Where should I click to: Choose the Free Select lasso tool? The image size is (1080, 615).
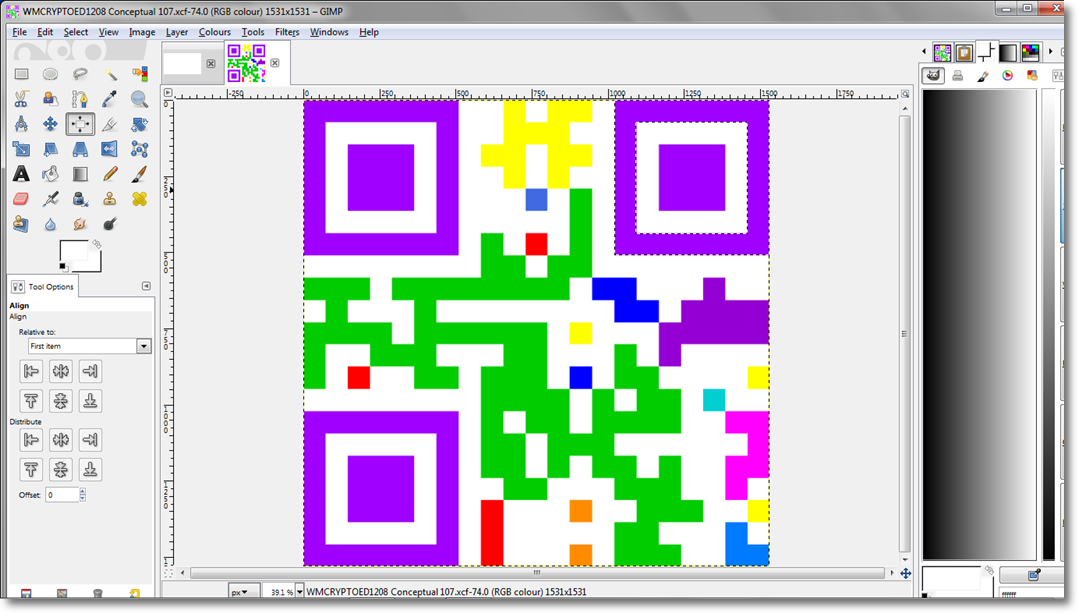coord(80,74)
